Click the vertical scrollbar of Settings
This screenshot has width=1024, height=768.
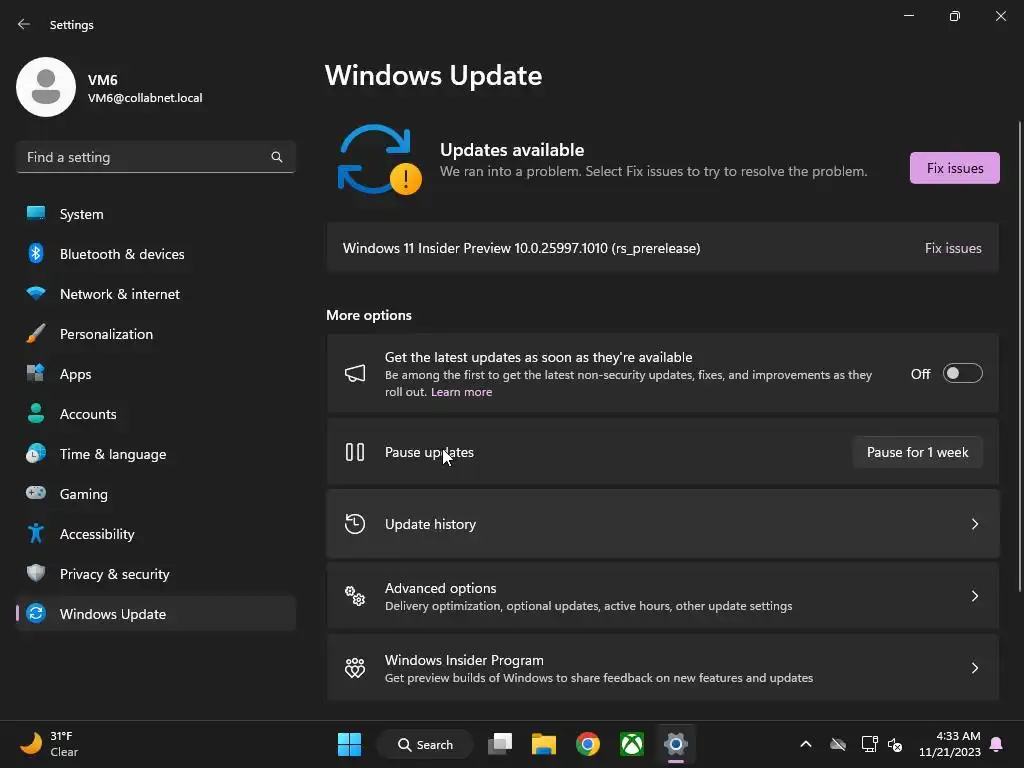(1020, 356)
